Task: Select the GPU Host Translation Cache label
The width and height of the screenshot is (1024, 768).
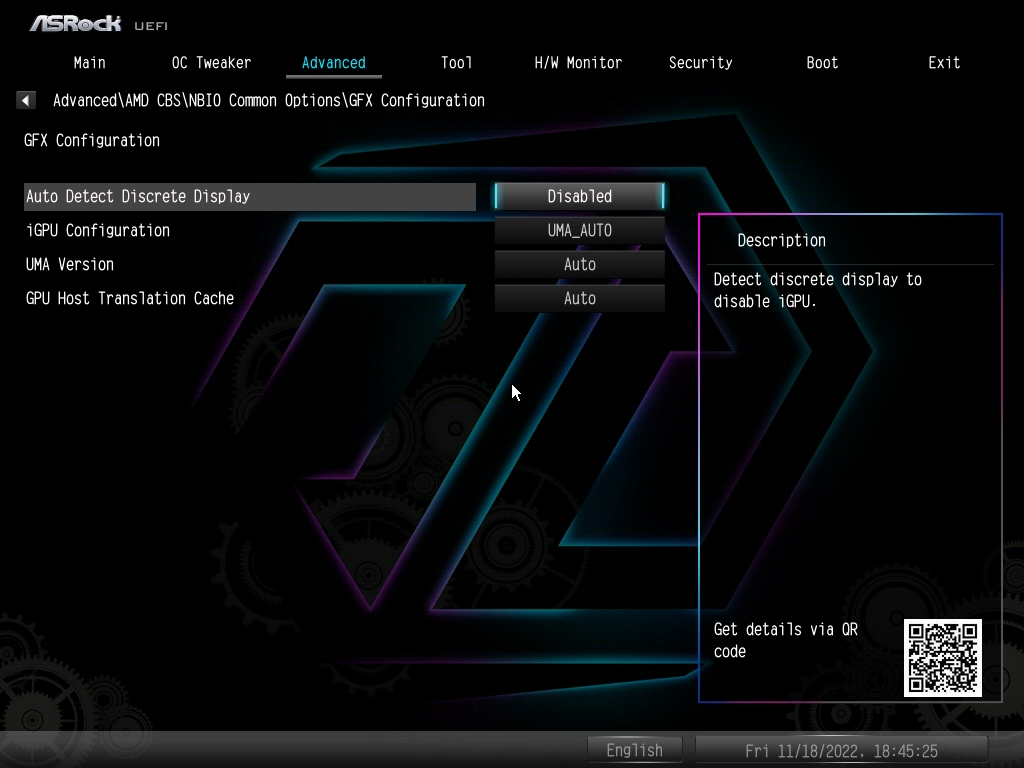Action: (x=130, y=298)
